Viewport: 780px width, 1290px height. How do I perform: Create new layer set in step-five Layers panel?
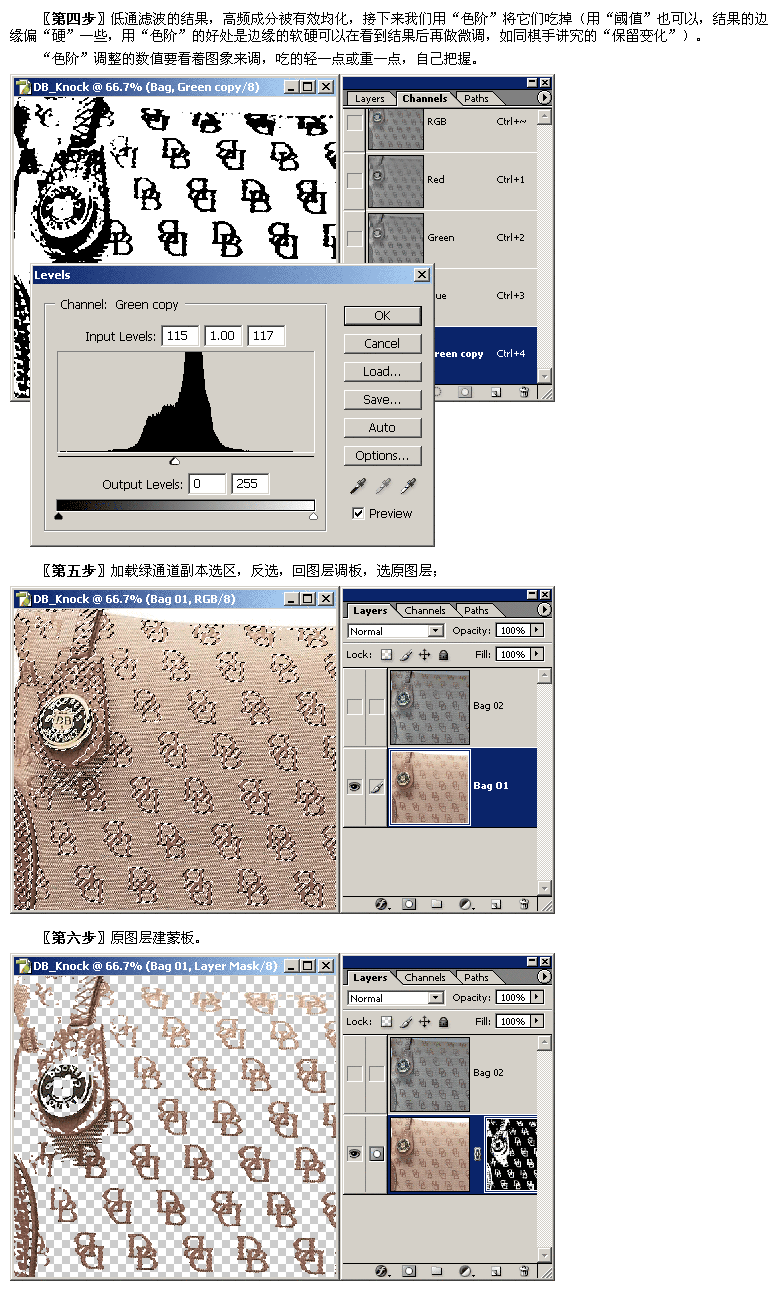pos(437,904)
